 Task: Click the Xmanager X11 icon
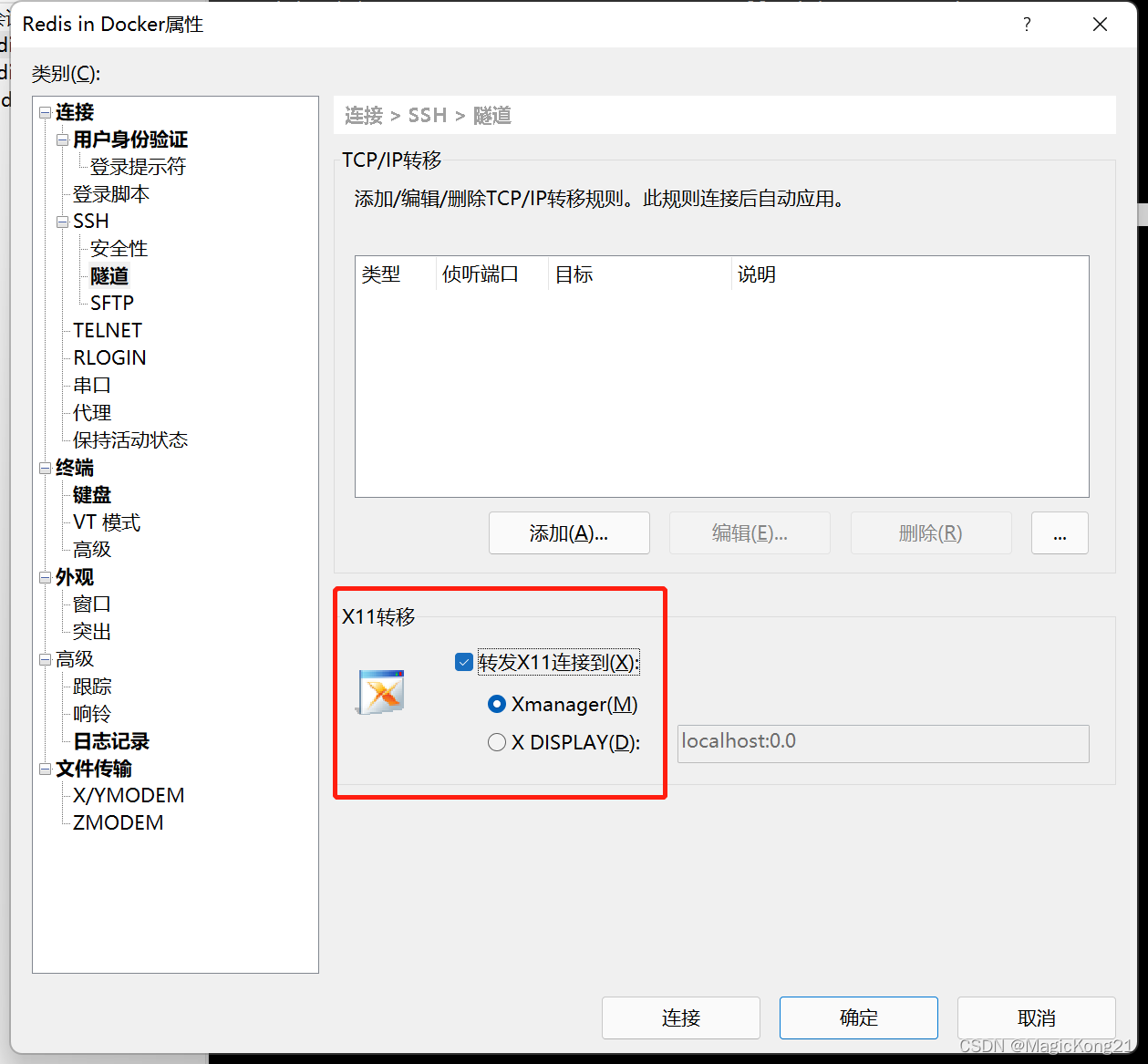click(x=380, y=692)
